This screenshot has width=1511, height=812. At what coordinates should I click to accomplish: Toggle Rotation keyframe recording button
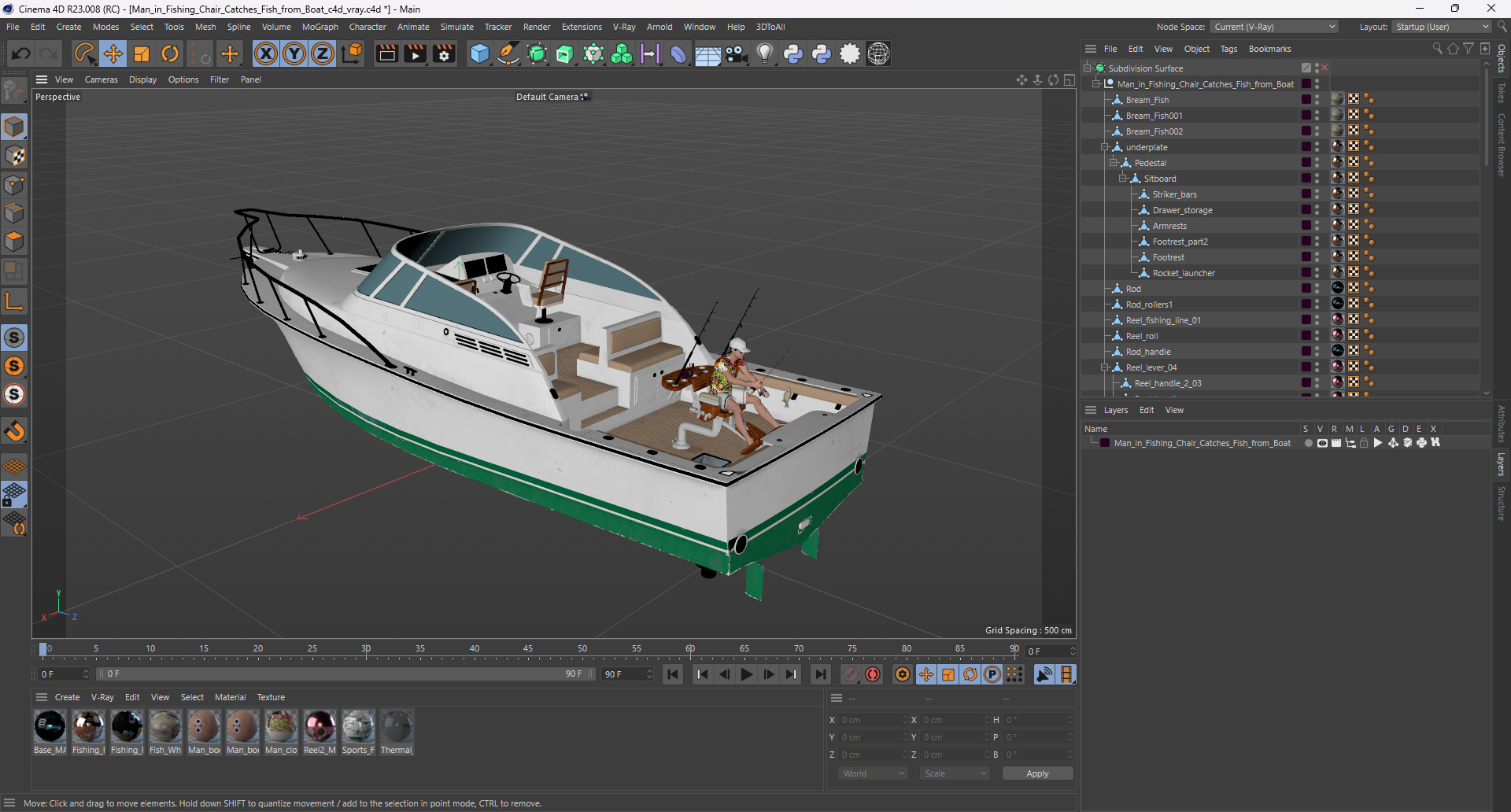click(970, 674)
